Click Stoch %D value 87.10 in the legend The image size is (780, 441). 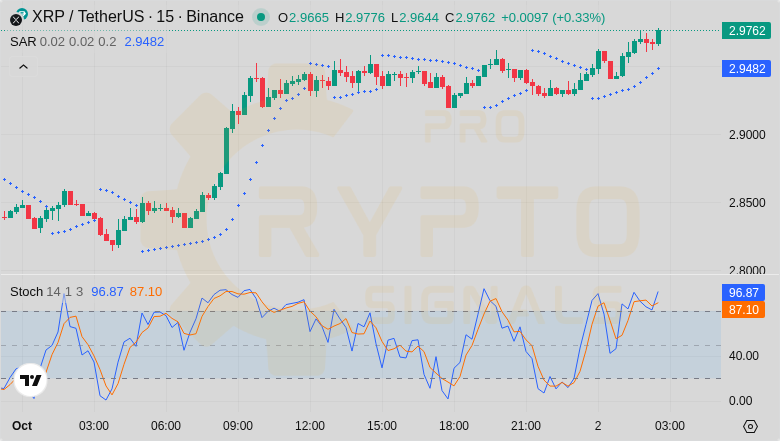(146, 292)
